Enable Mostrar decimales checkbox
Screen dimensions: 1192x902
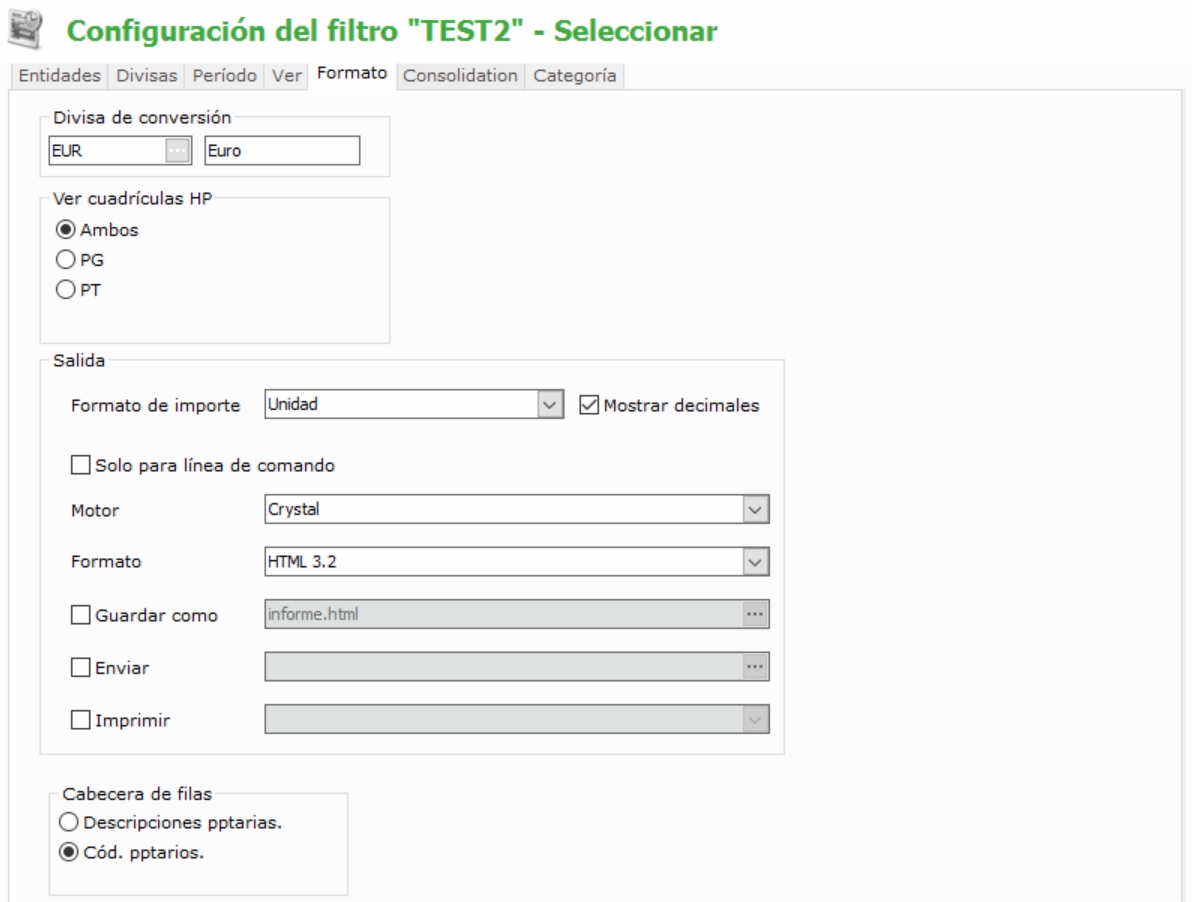click(588, 406)
